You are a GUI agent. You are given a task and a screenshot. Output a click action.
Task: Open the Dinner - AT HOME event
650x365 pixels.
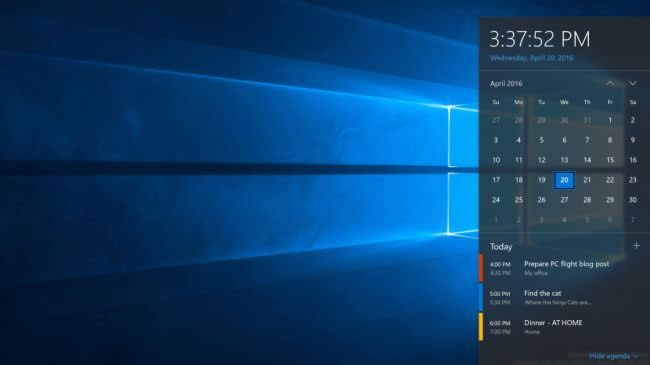[564, 327]
